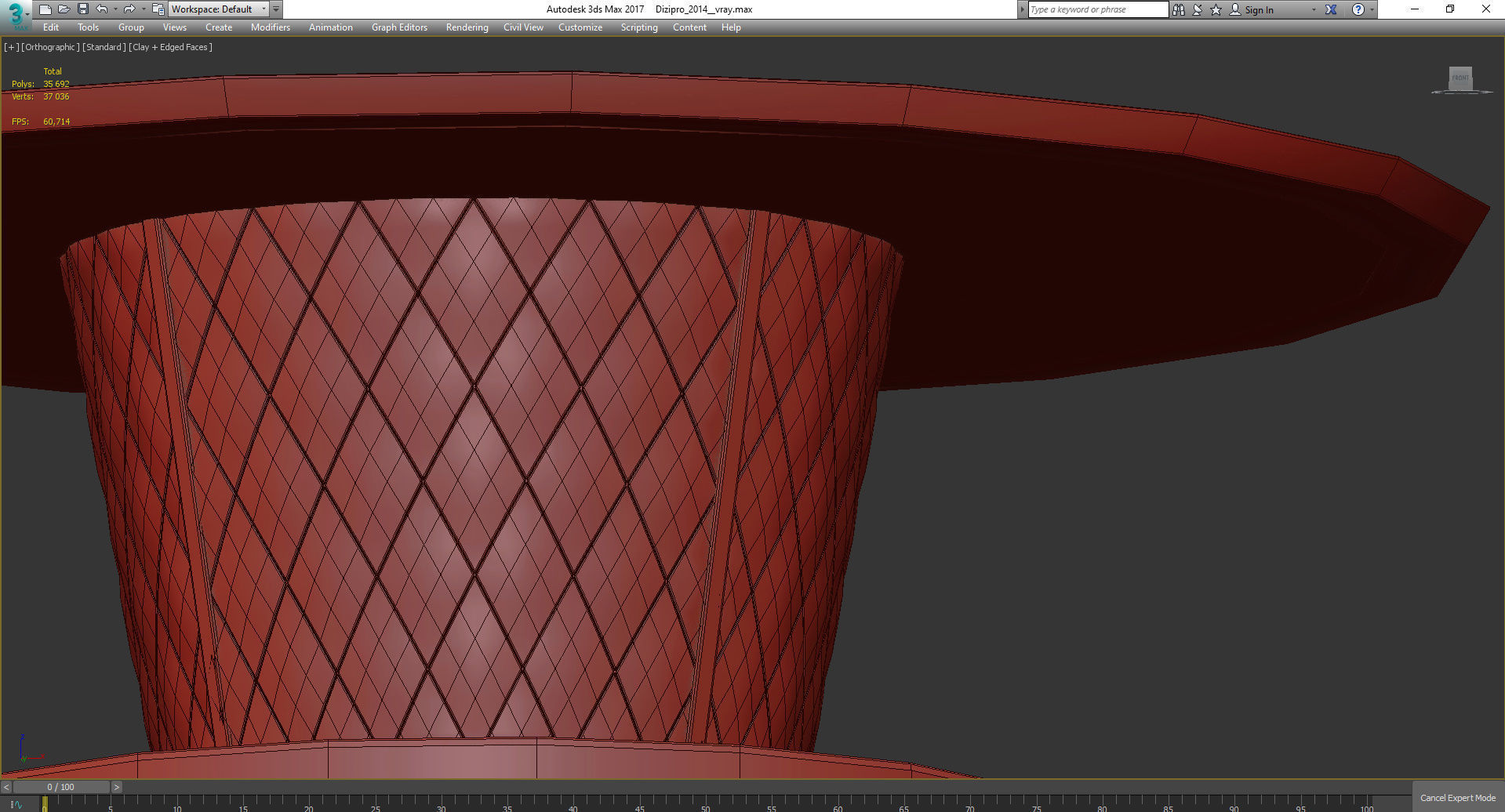Open the 3ds Max application menu logo
The image size is (1505, 812).
[15, 14]
